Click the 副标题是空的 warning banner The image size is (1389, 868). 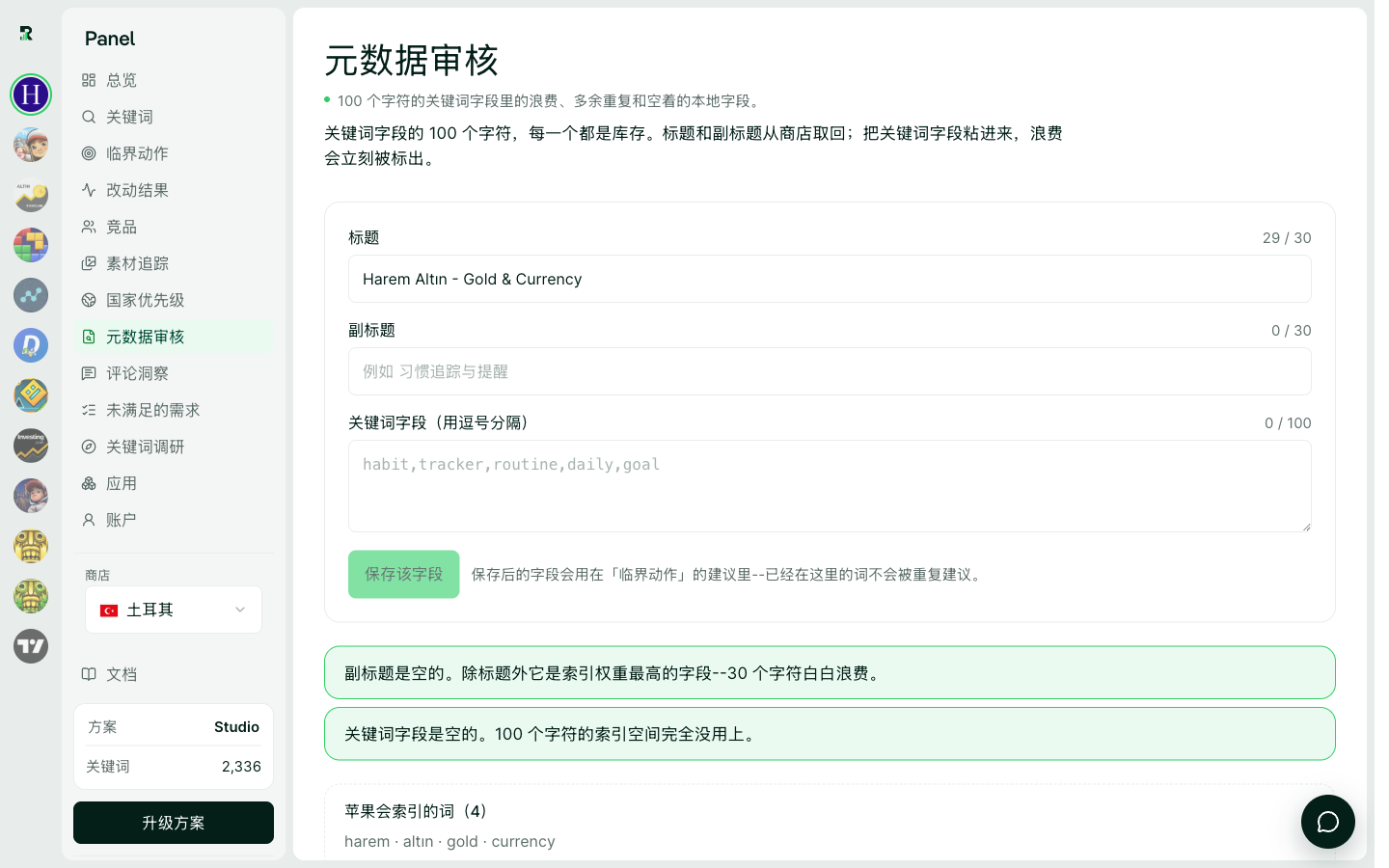point(830,672)
